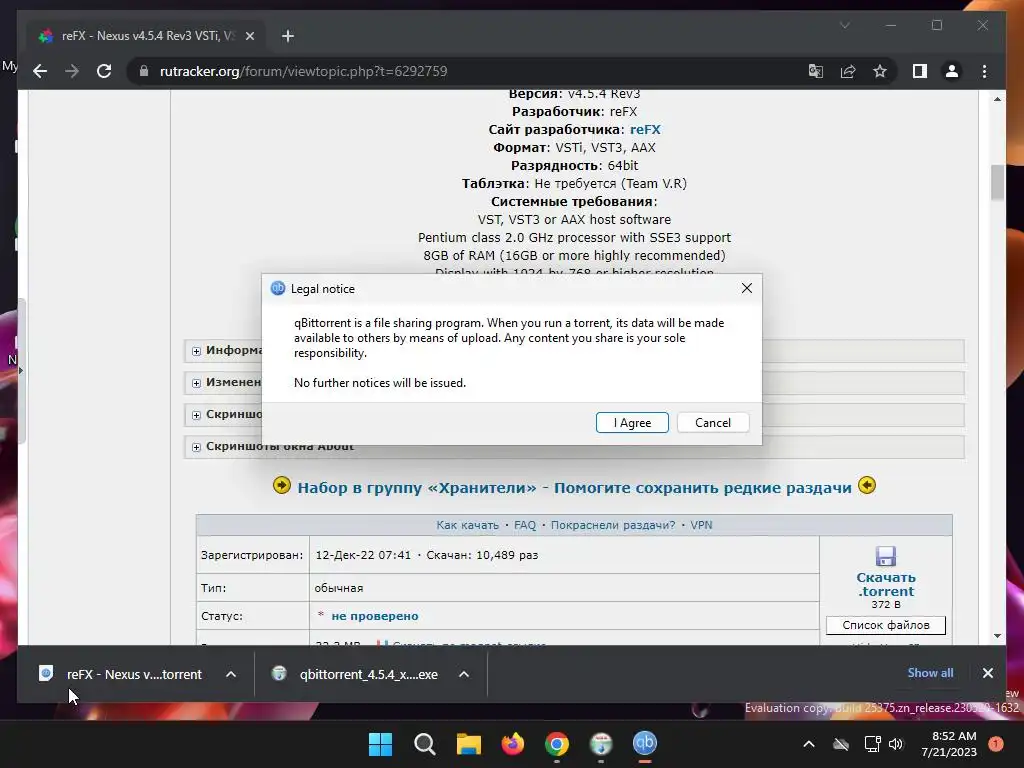Open menu arrow for reFX torrent download
Screen dimensions: 1024x768
[x=231, y=674]
